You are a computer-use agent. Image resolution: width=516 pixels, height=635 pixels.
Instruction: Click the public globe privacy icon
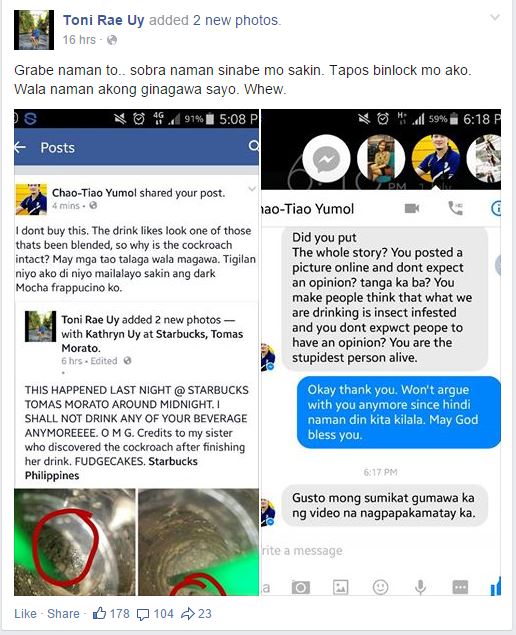point(112,40)
